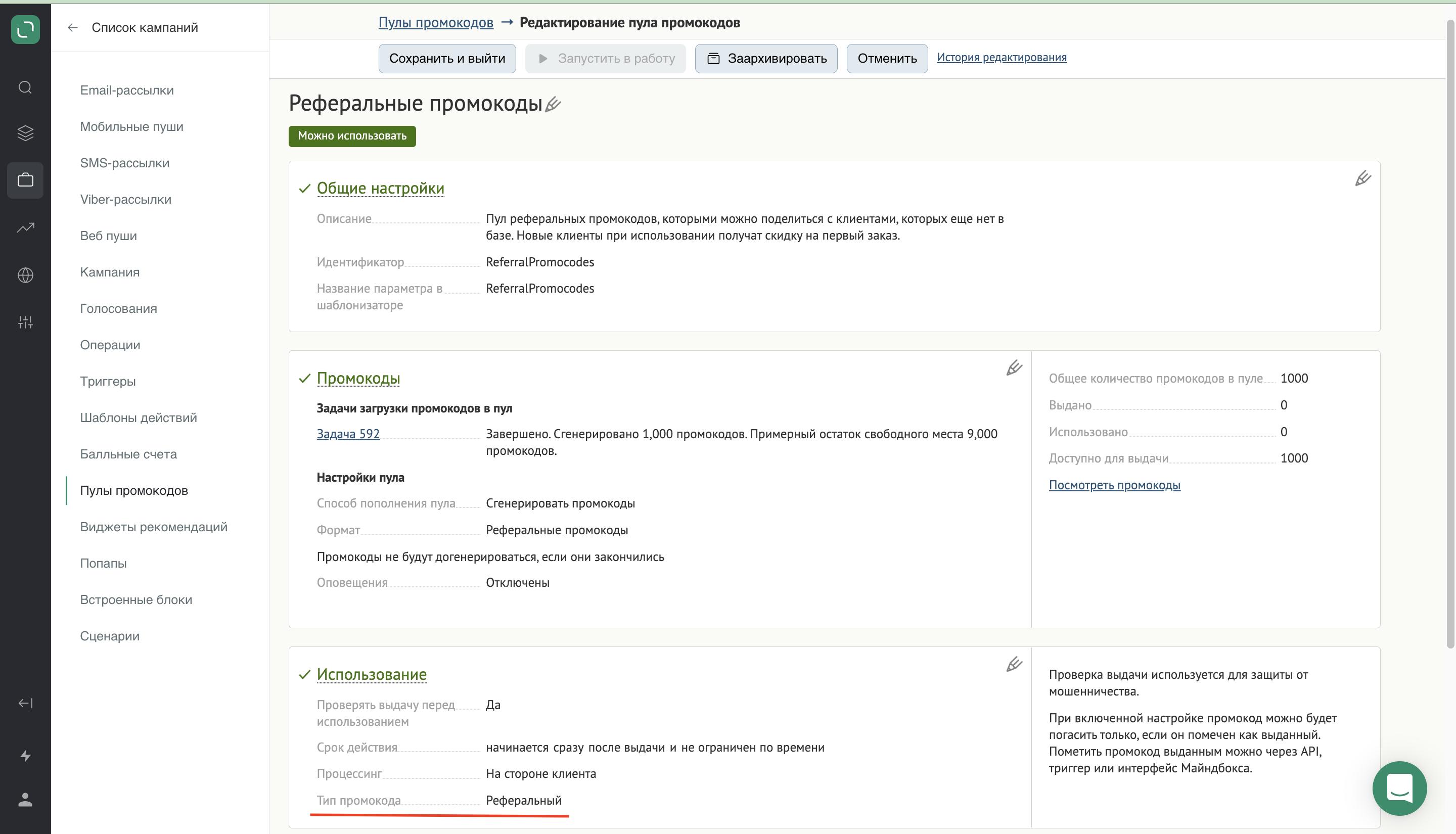Screen dimensions: 1456x834
Task: Click Можно использовать status badge
Action: [x=352, y=136]
